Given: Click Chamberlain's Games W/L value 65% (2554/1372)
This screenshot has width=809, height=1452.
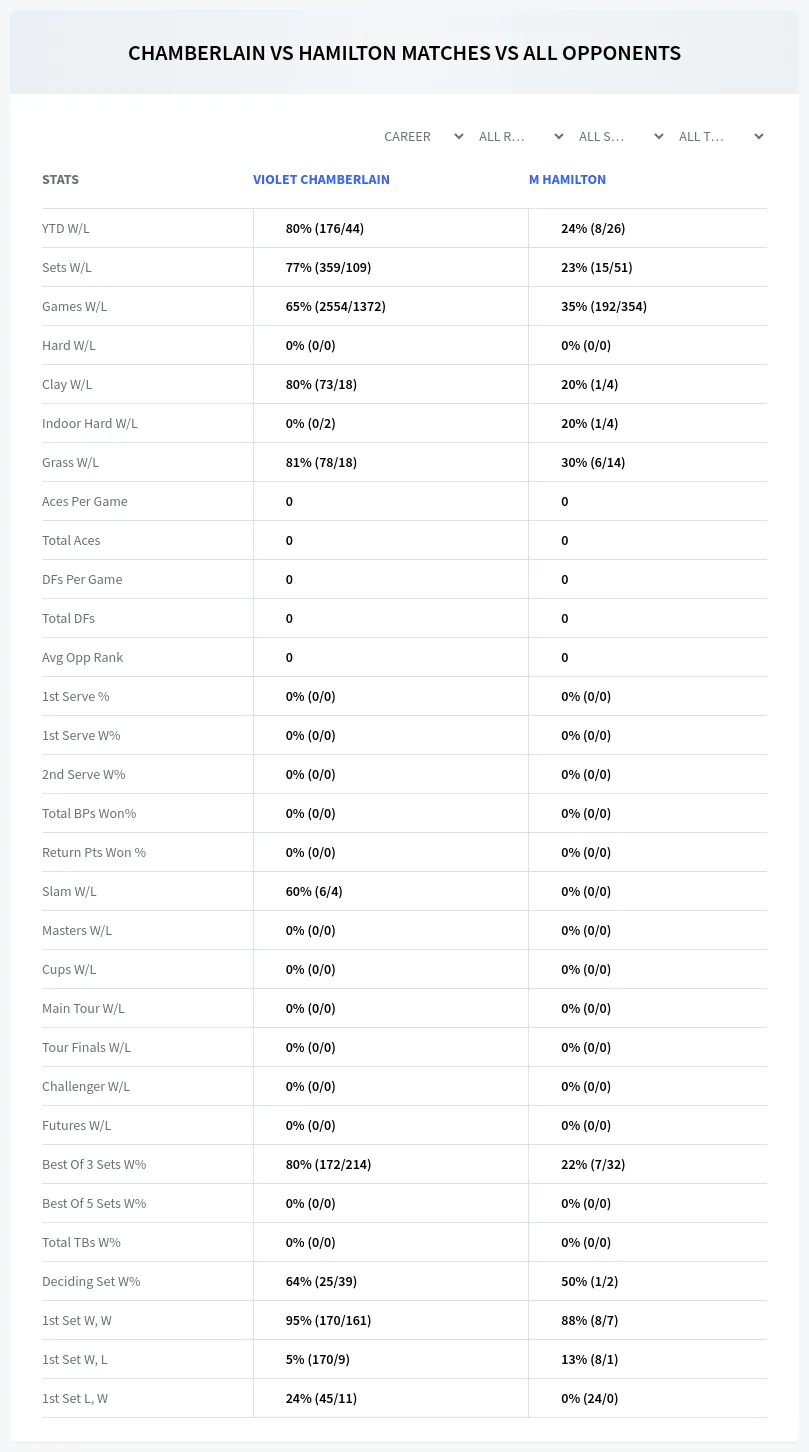Looking at the screenshot, I should pyautogui.click(x=336, y=306).
